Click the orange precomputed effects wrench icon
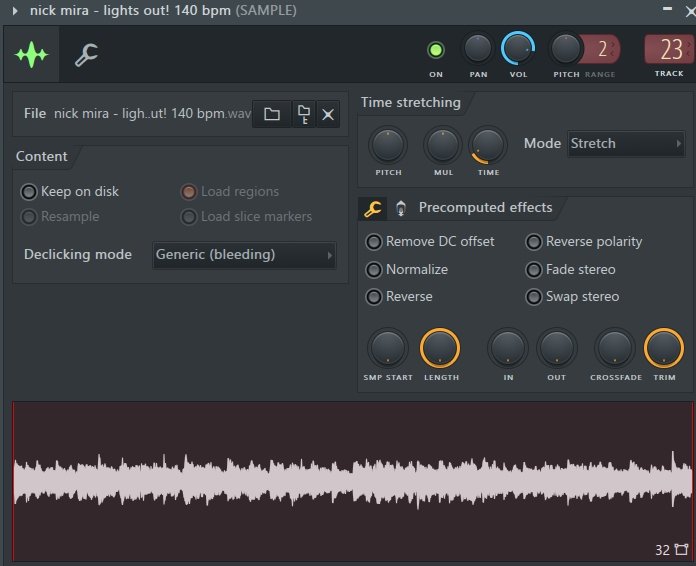This screenshot has width=696, height=566. tap(372, 208)
